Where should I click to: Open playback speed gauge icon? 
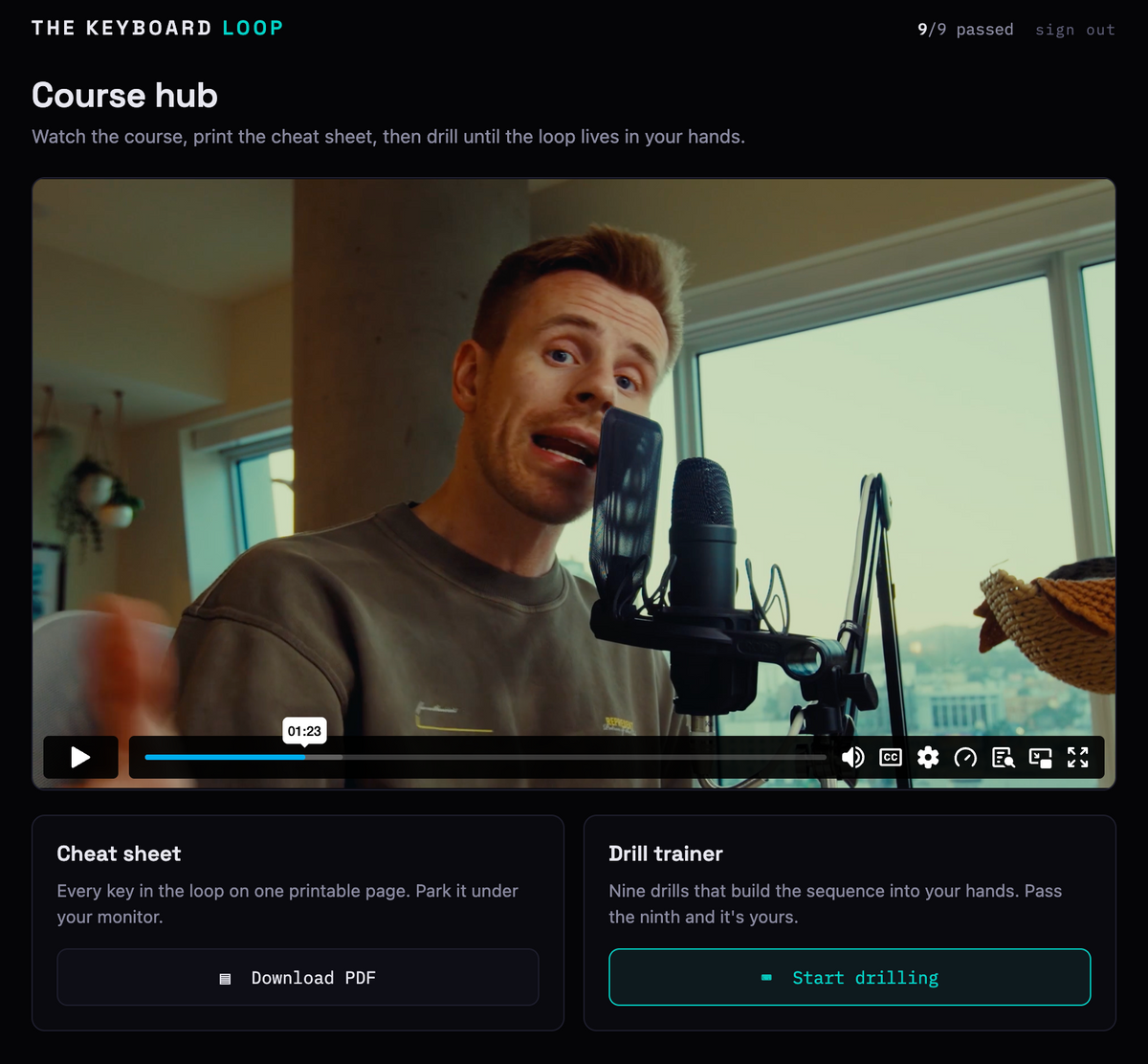(x=965, y=758)
